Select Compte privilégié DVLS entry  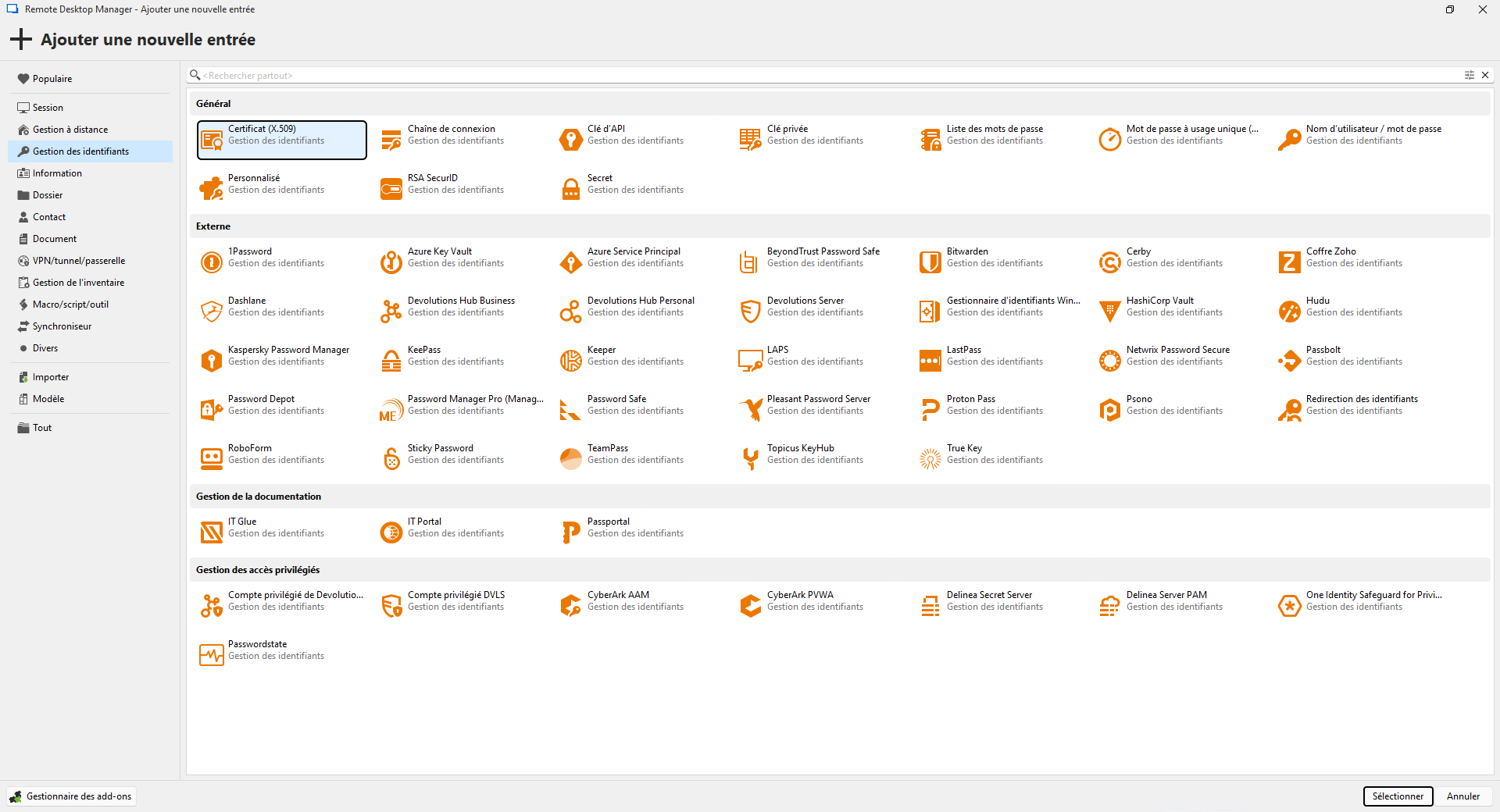click(x=462, y=606)
